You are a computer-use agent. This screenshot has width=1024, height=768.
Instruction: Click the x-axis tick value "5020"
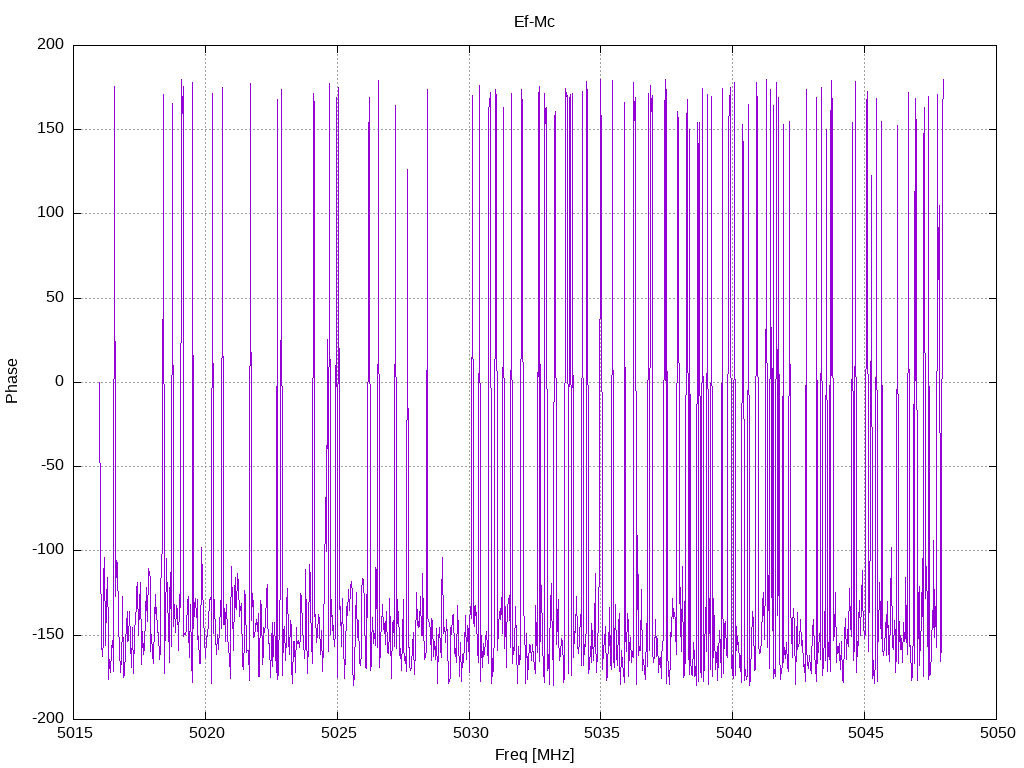(x=206, y=733)
